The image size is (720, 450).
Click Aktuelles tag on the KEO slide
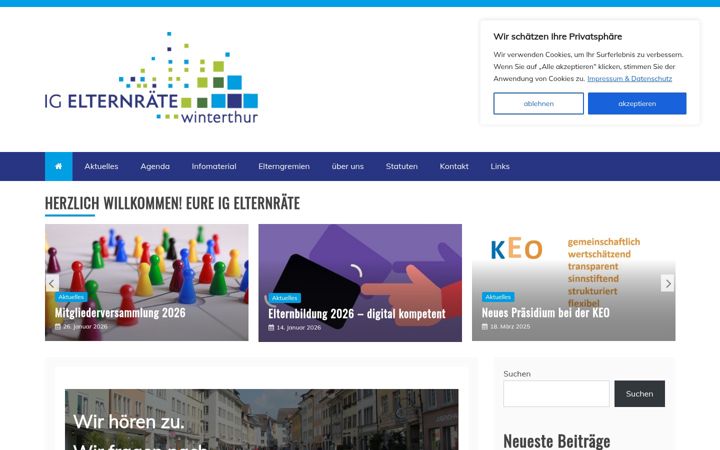click(498, 297)
